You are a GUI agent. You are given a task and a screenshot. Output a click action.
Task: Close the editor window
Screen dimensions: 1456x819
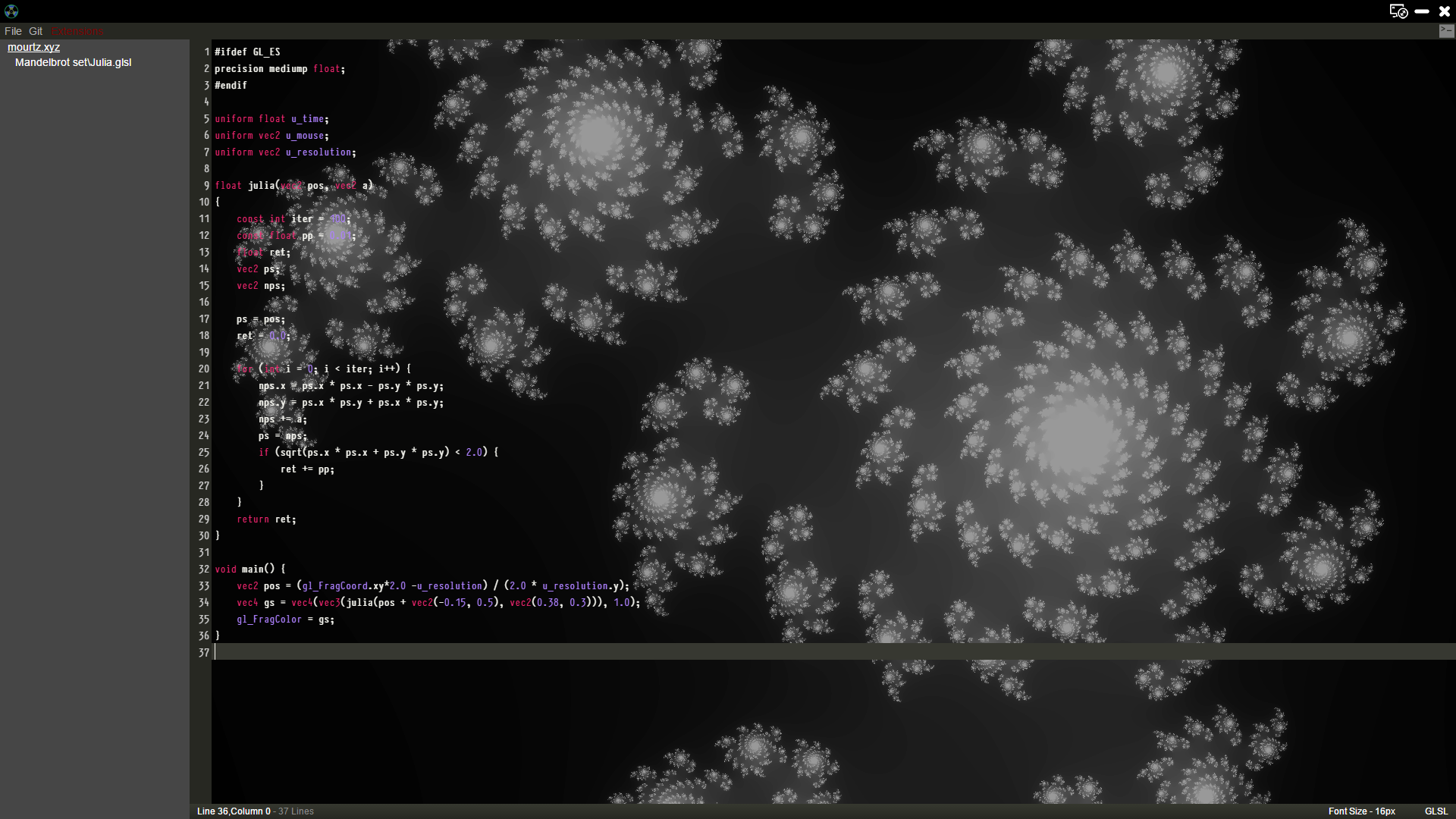click(1445, 11)
